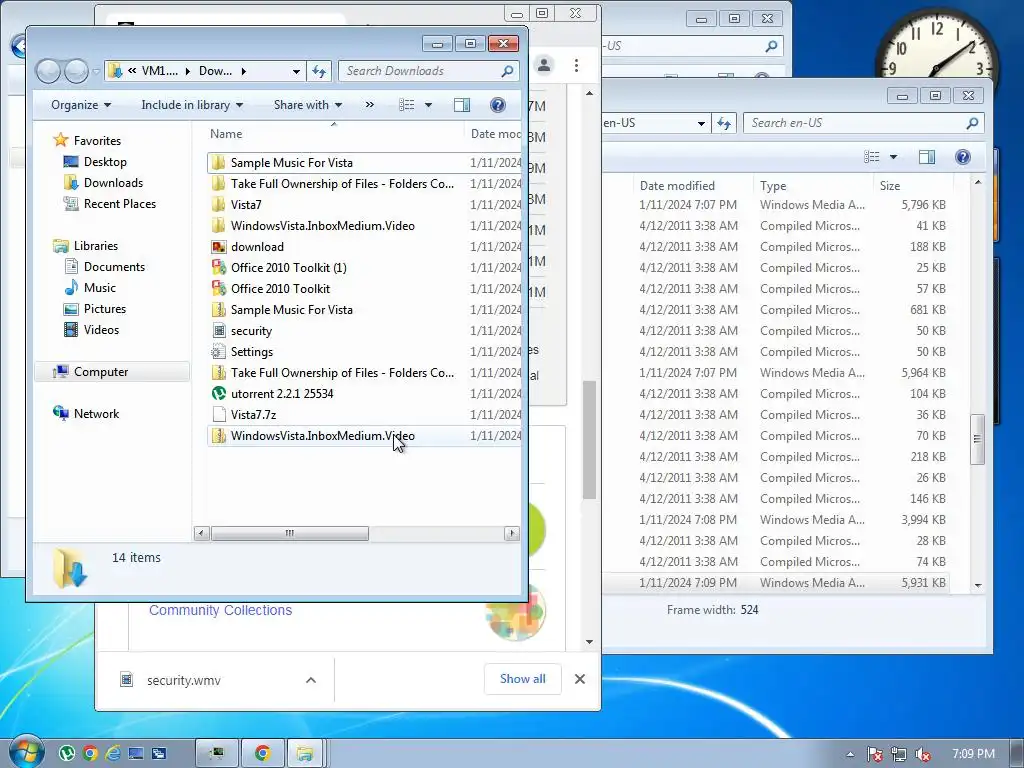Open Desktop in Favorites
Viewport: 1024px width, 768px height.
(104, 162)
